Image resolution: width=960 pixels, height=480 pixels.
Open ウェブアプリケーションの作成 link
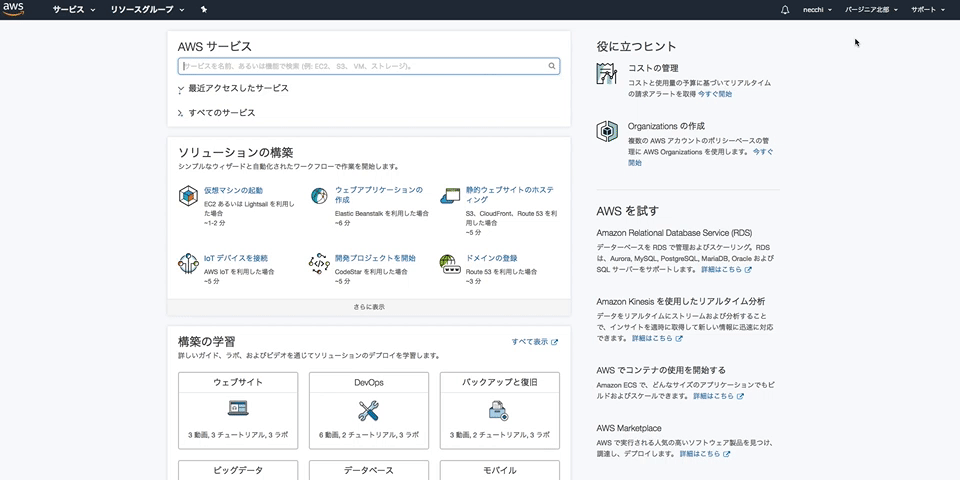379,195
